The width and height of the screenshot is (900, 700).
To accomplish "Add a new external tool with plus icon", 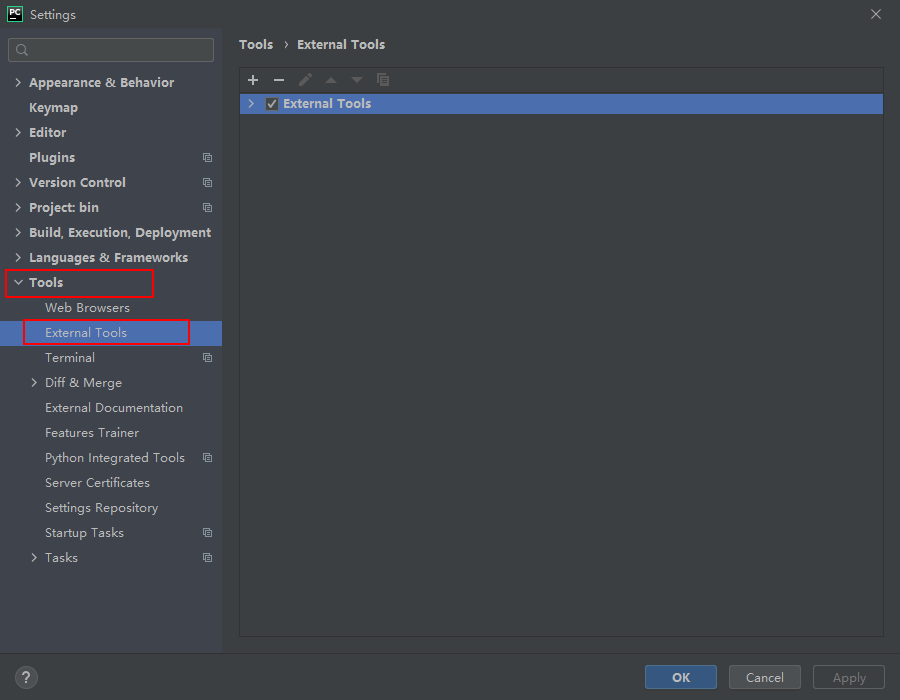I will point(253,80).
